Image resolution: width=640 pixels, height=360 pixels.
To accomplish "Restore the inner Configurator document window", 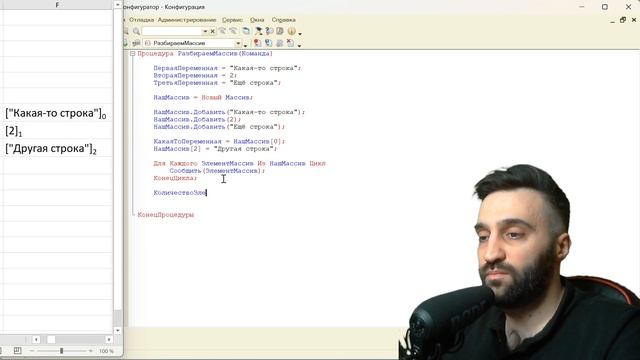I will tap(623, 20).
